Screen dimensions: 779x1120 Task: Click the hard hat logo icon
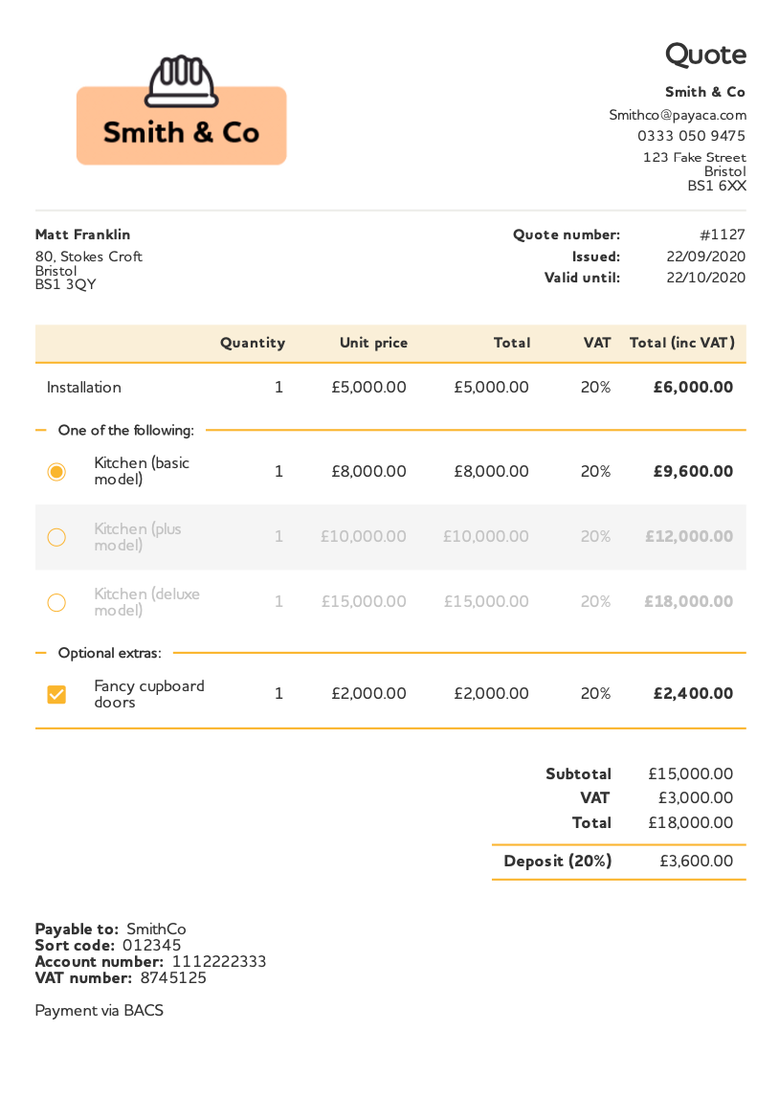[181, 80]
